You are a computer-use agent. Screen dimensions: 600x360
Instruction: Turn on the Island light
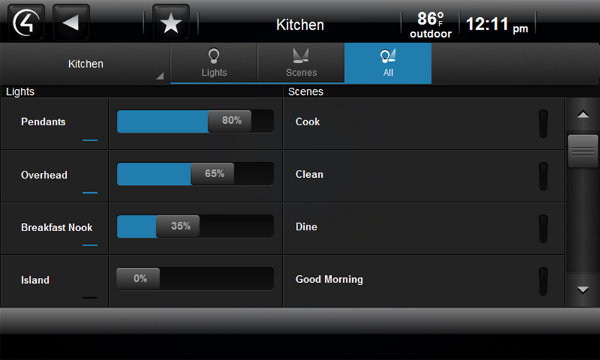(55, 281)
